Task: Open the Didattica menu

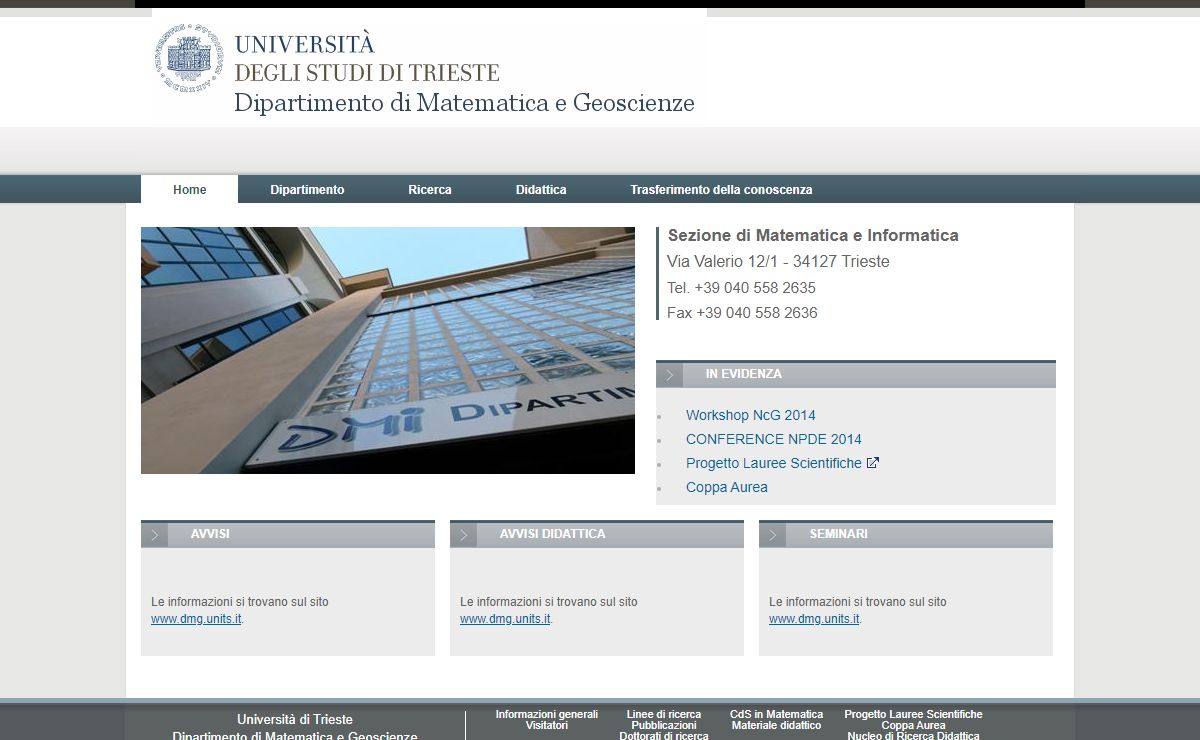Action: point(541,189)
